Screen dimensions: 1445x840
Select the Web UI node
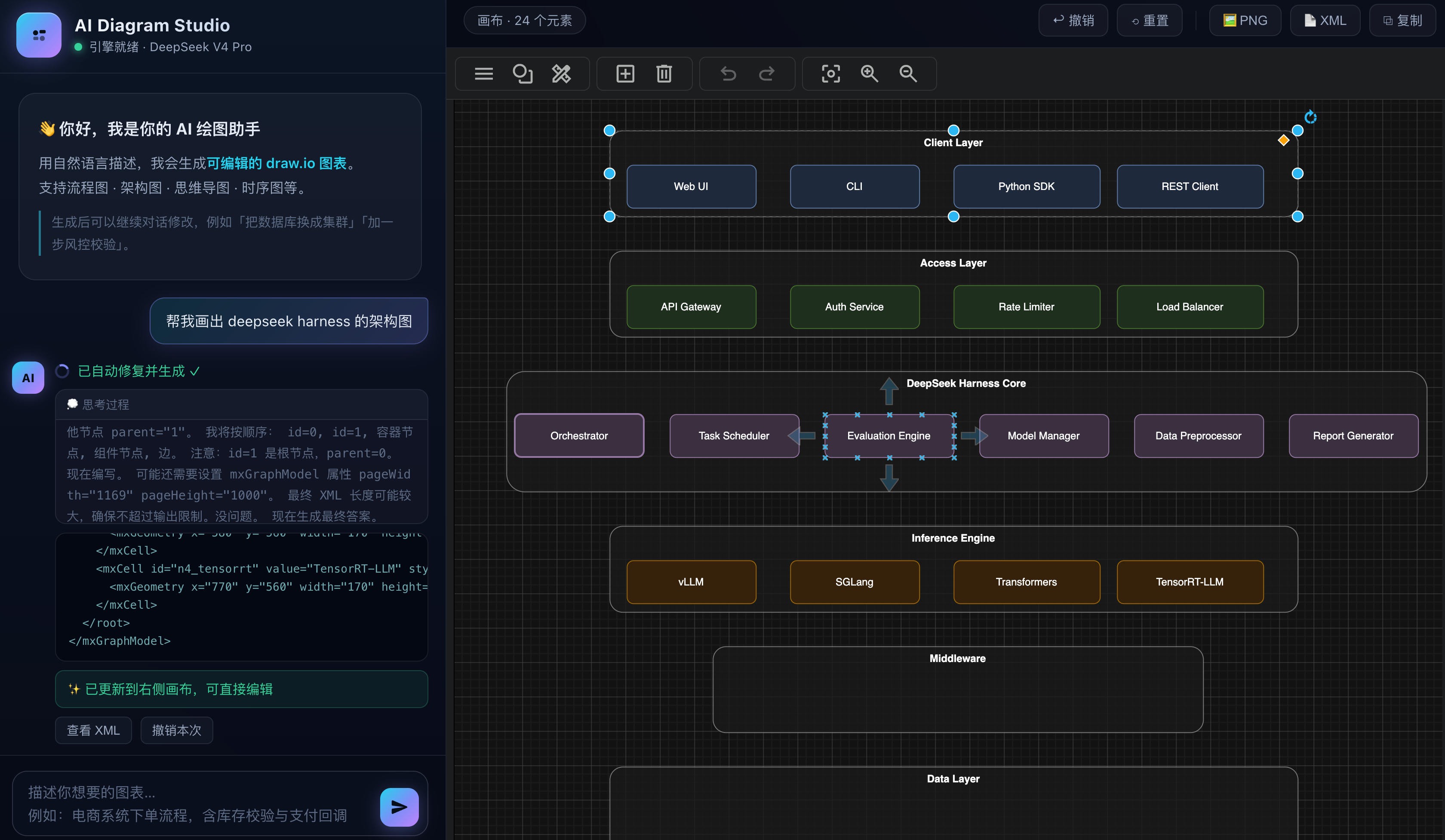pos(691,187)
